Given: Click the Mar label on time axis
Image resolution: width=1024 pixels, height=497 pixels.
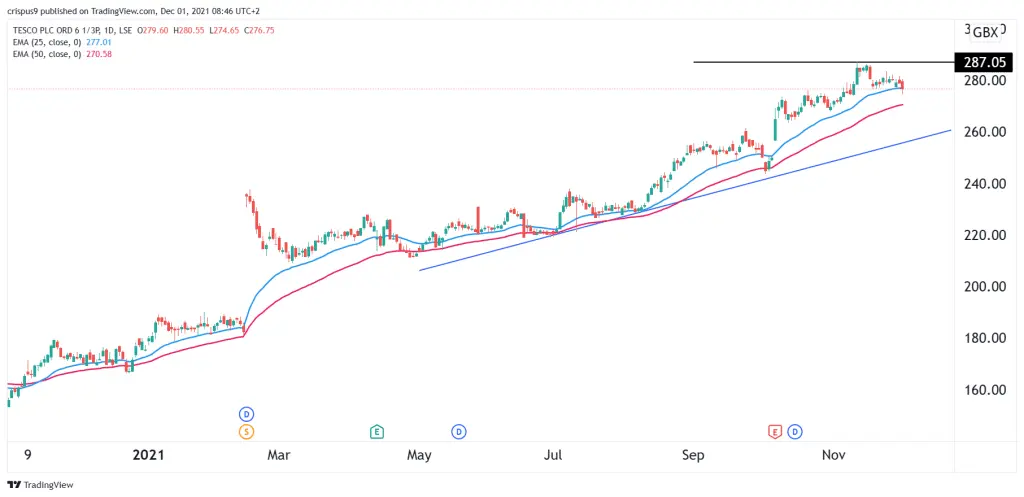Looking at the screenshot, I should pos(278,455).
